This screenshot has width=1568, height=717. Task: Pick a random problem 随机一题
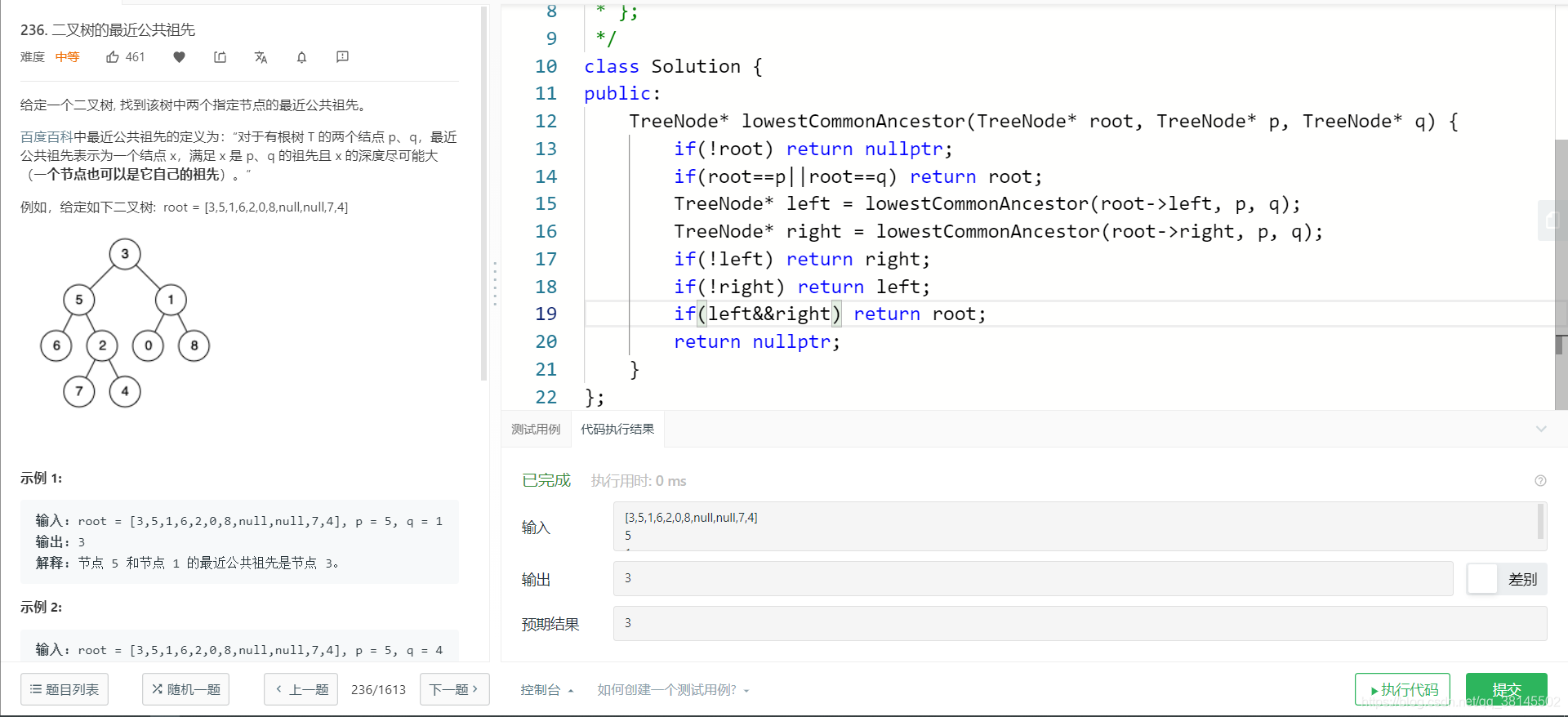click(x=185, y=689)
